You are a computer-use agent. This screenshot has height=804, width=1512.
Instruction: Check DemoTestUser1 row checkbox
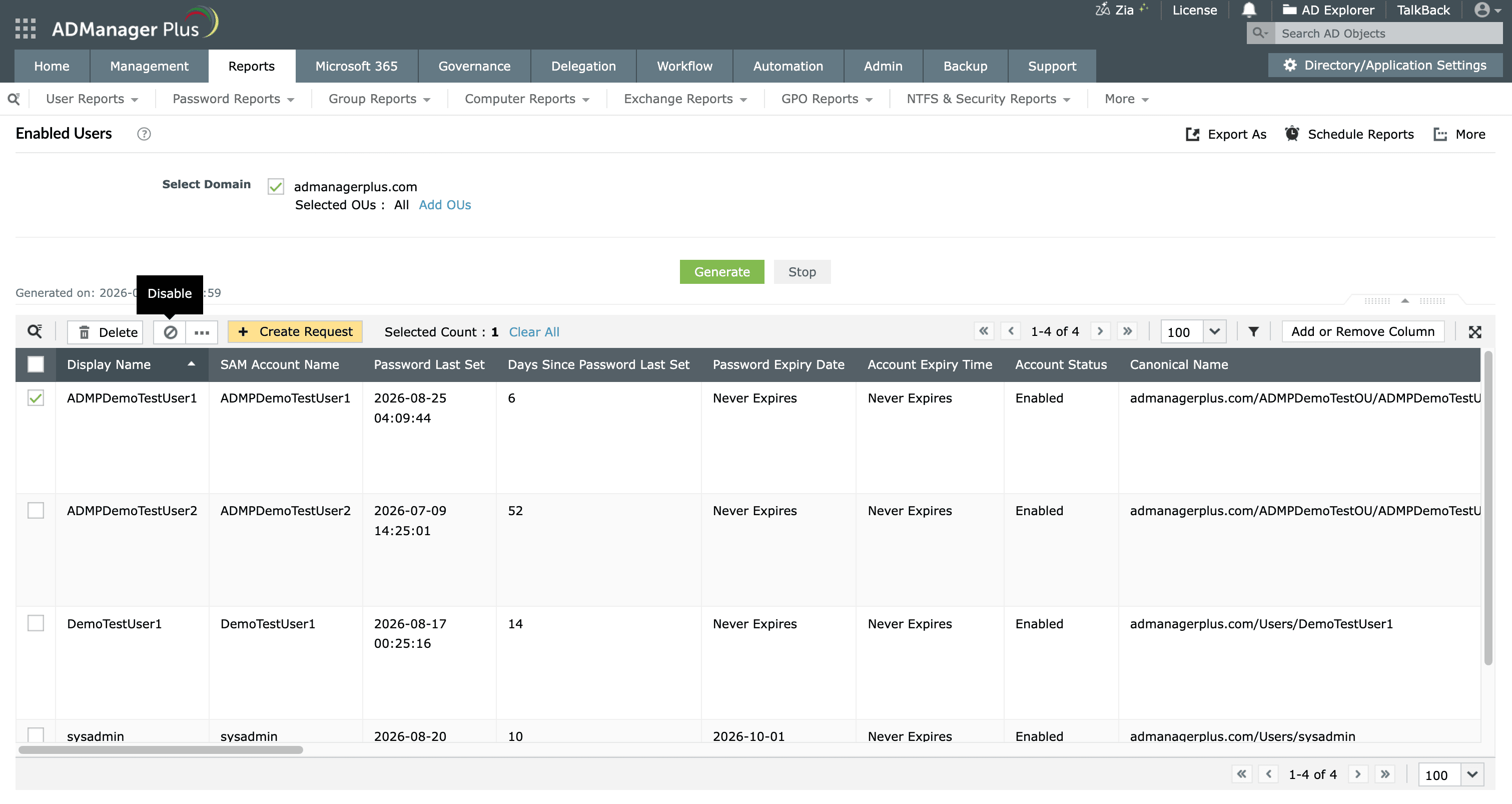tap(36, 624)
